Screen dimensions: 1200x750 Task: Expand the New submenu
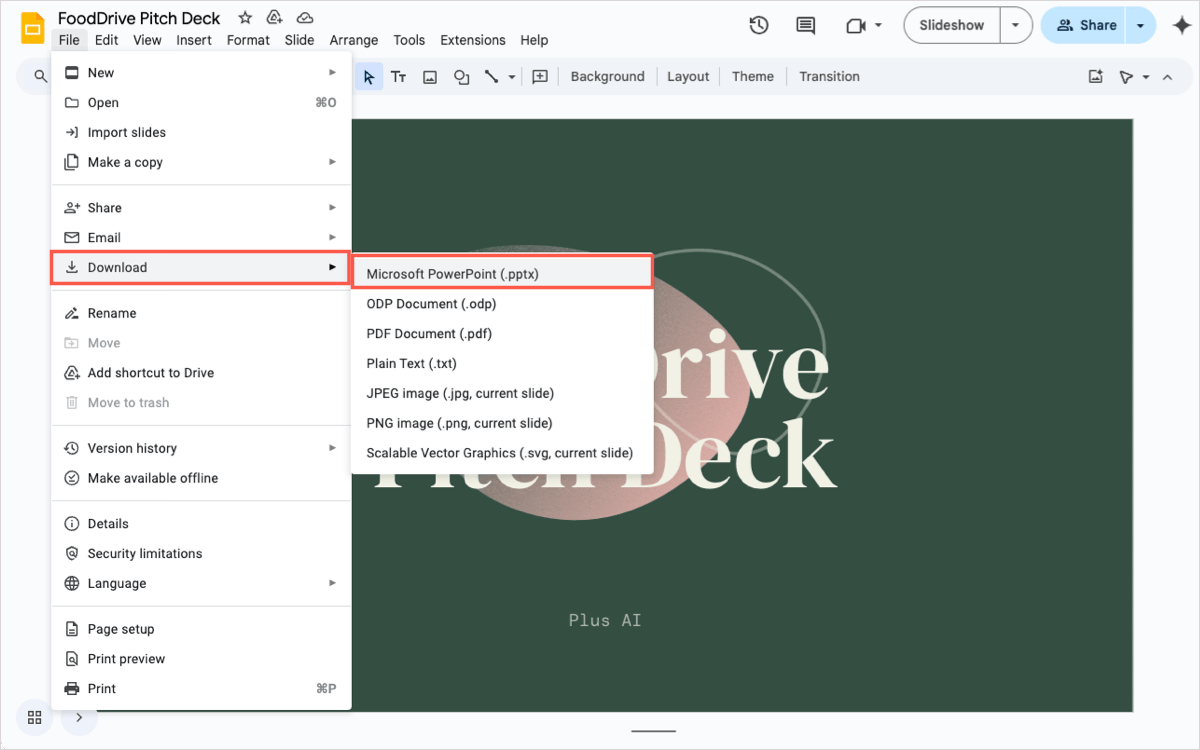coord(332,73)
